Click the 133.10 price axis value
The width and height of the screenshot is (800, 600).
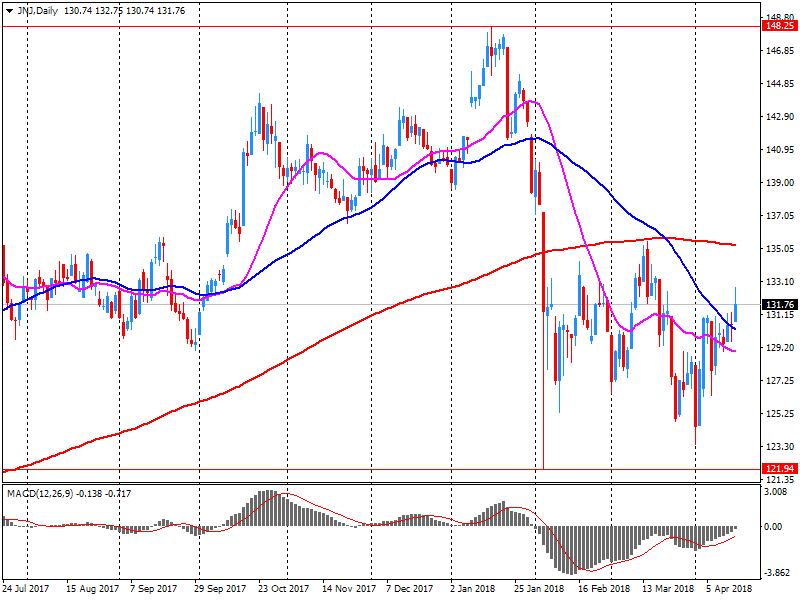click(x=780, y=282)
